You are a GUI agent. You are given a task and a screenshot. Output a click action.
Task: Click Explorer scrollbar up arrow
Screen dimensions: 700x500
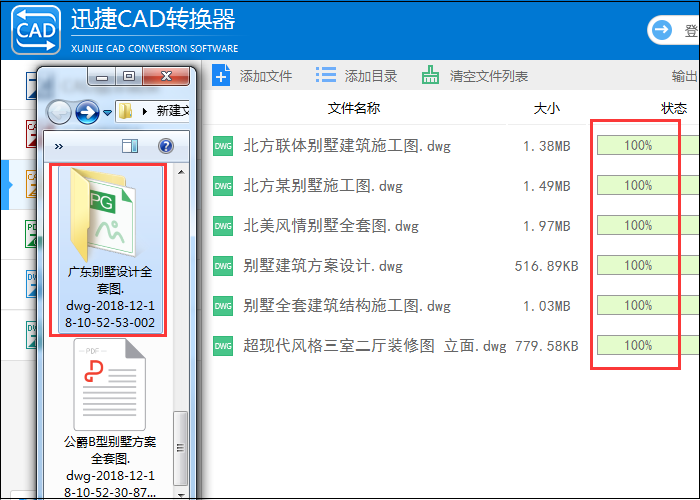coord(181,172)
